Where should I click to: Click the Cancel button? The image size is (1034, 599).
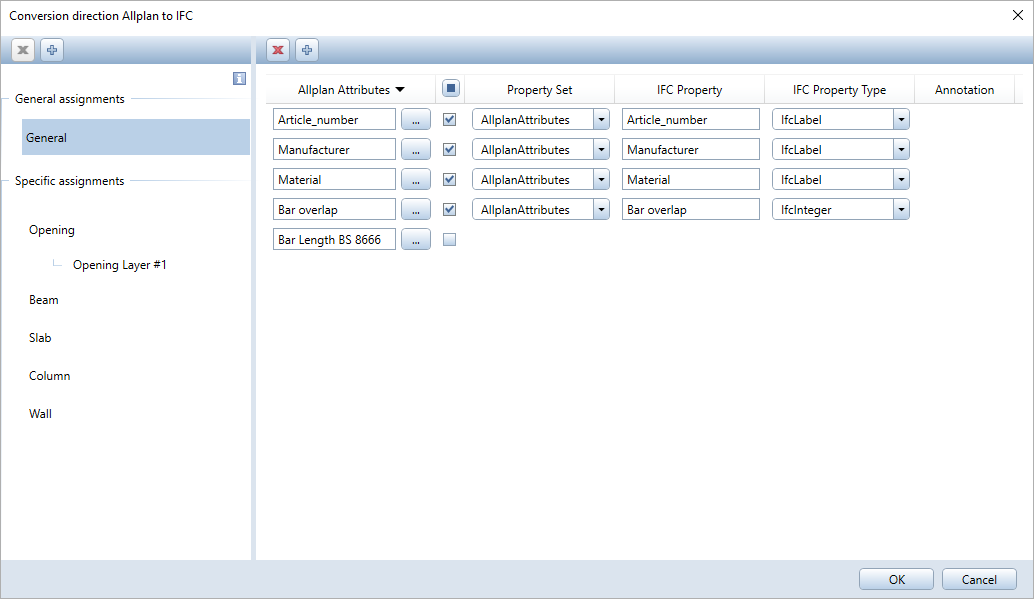click(x=979, y=580)
